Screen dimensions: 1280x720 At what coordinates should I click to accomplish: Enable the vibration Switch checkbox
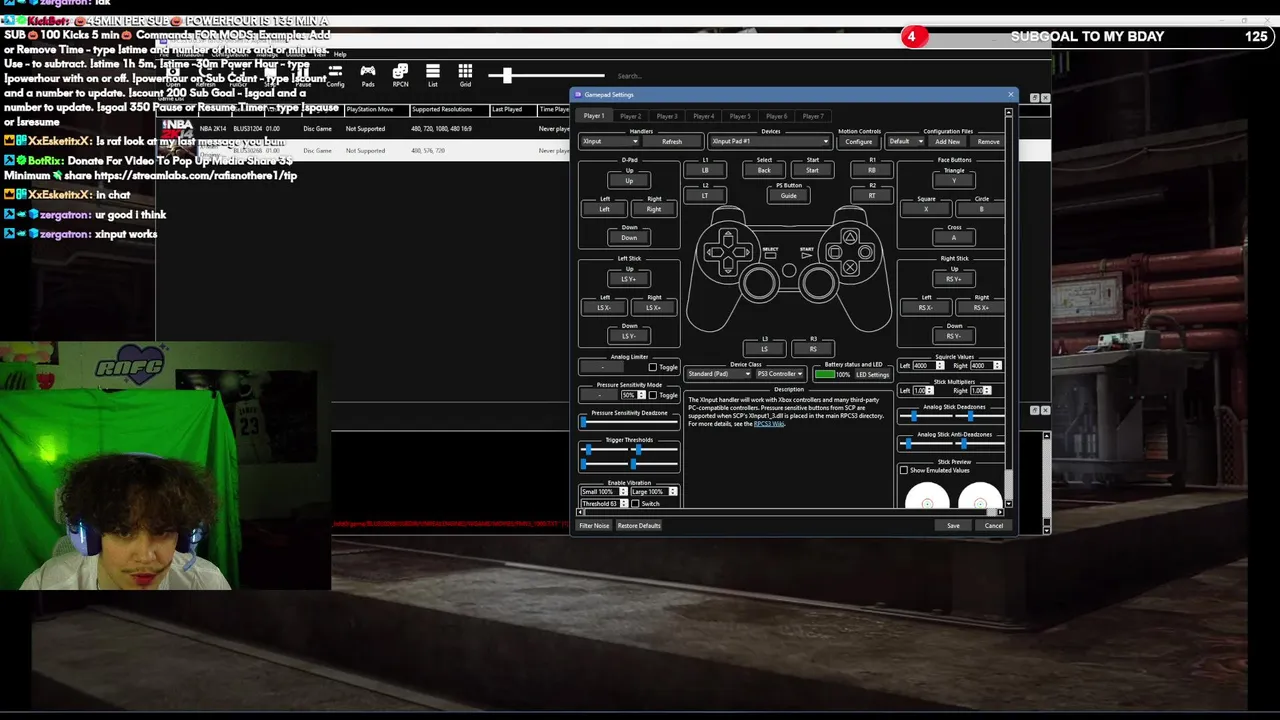(635, 504)
